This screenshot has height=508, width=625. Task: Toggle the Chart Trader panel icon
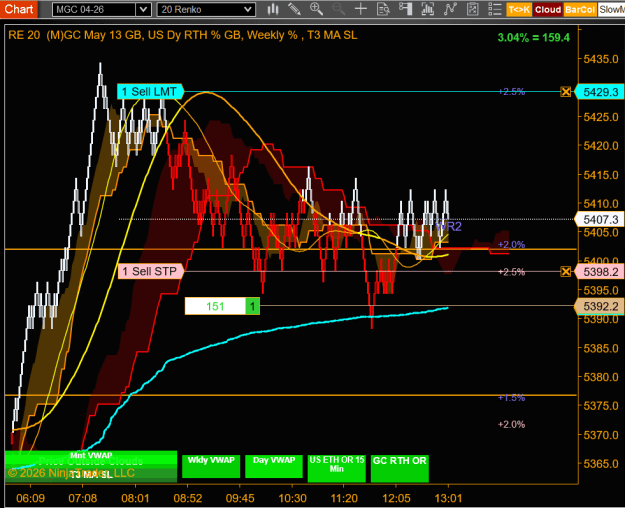point(405,9)
